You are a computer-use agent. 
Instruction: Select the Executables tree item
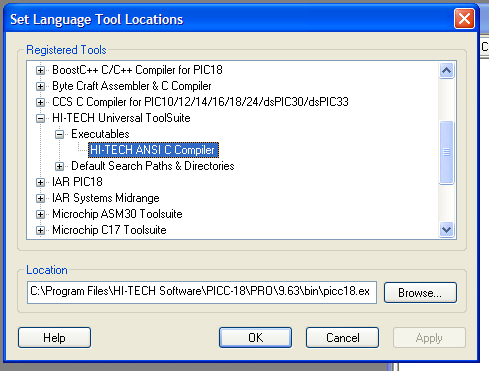click(x=100, y=134)
